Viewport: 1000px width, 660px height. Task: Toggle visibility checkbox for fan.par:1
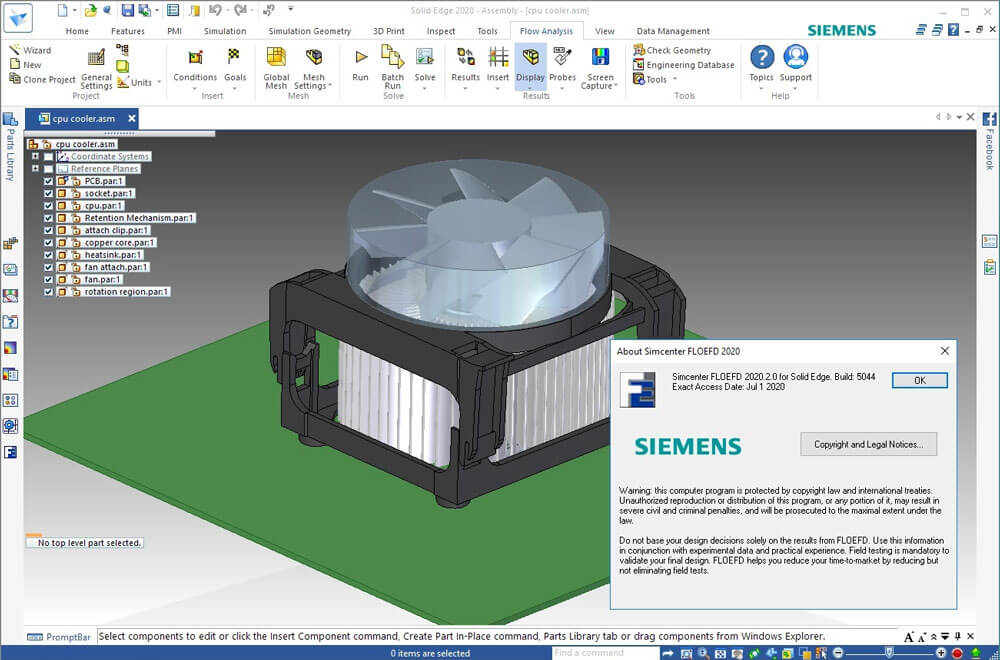click(x=48, y=279)
